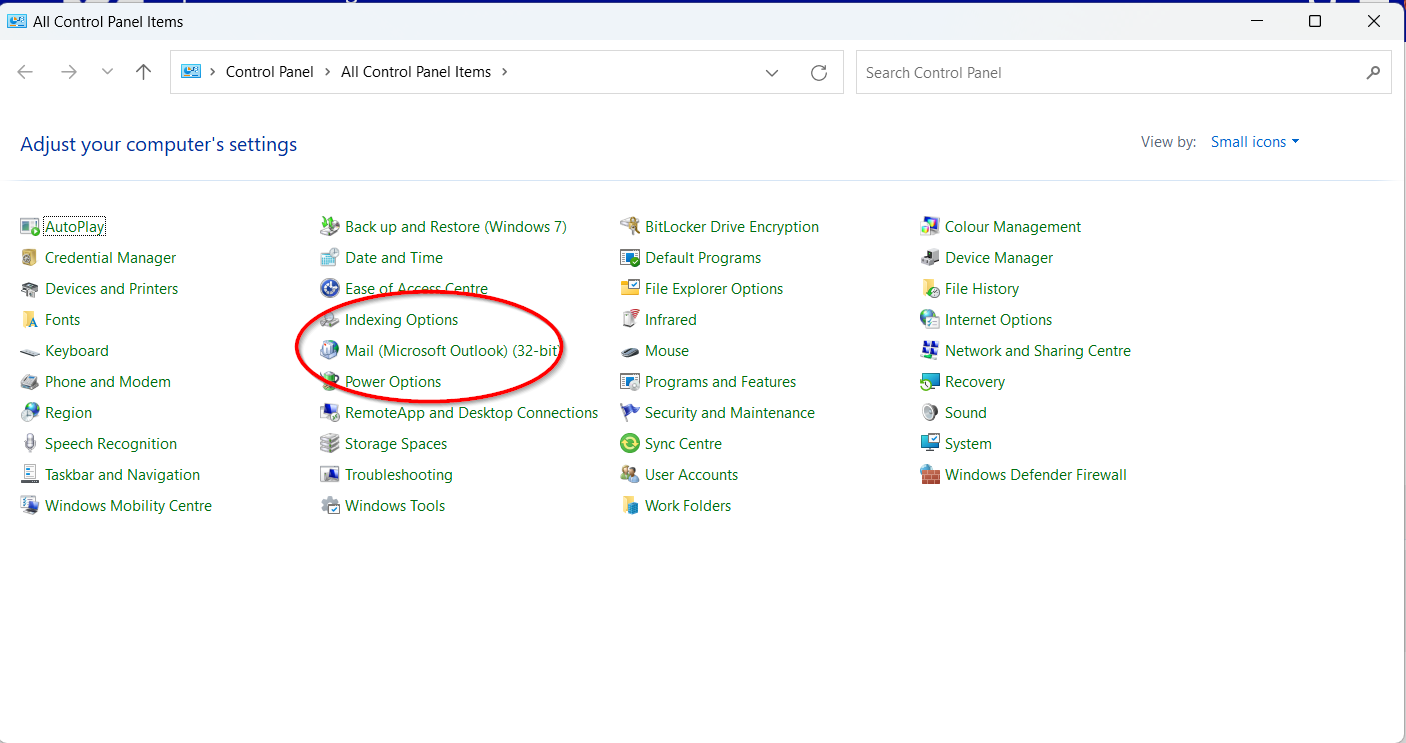1406x743 pixels.
Task: Open the recent locations dropdown arrow
Action: tap(107, 72)
